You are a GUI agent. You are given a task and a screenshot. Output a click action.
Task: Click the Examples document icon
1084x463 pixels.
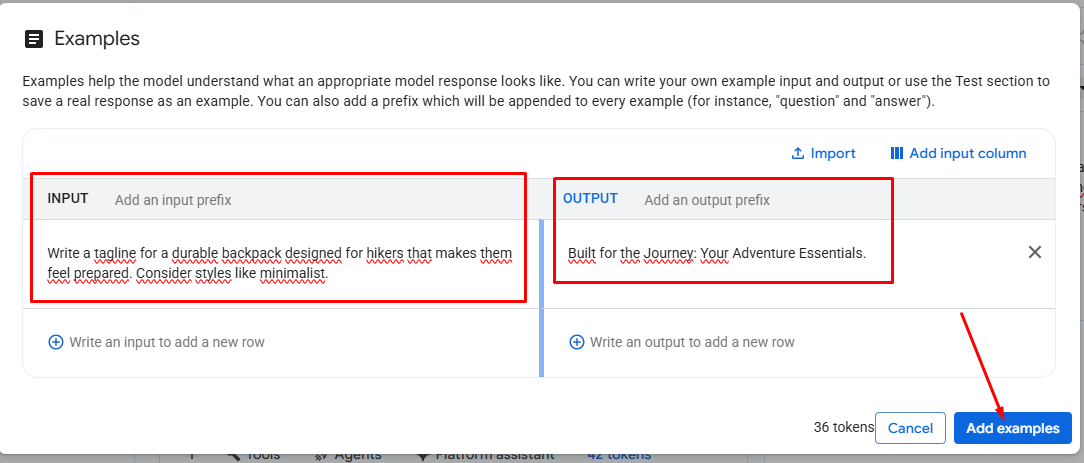pyautogui.click(x=34, y=39)
